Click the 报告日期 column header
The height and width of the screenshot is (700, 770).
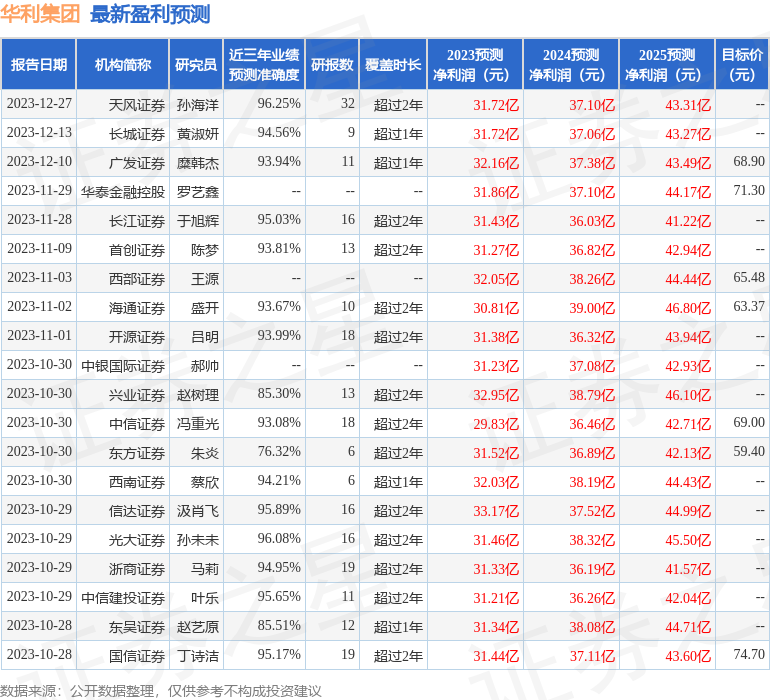(38, 64)
